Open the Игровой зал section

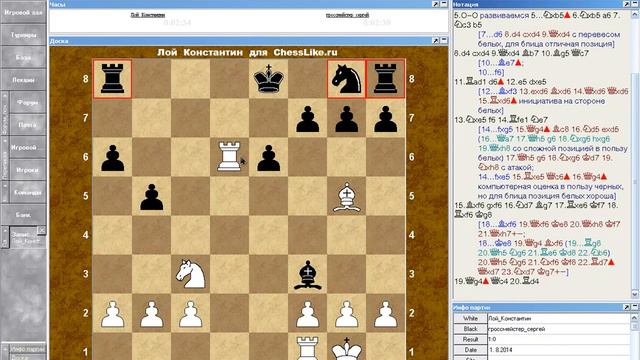coord(23,13)
